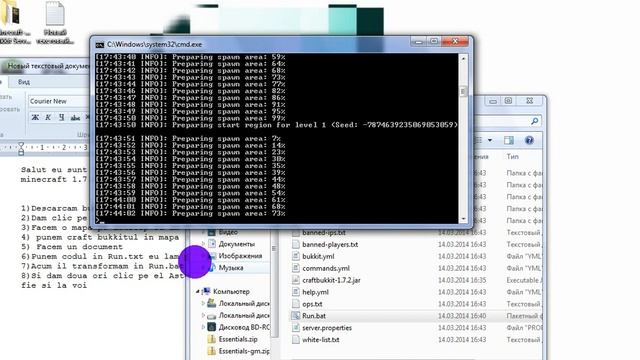Click the help.yml file icon
Viewport: 640px width, 360px height.
(296, 292)
